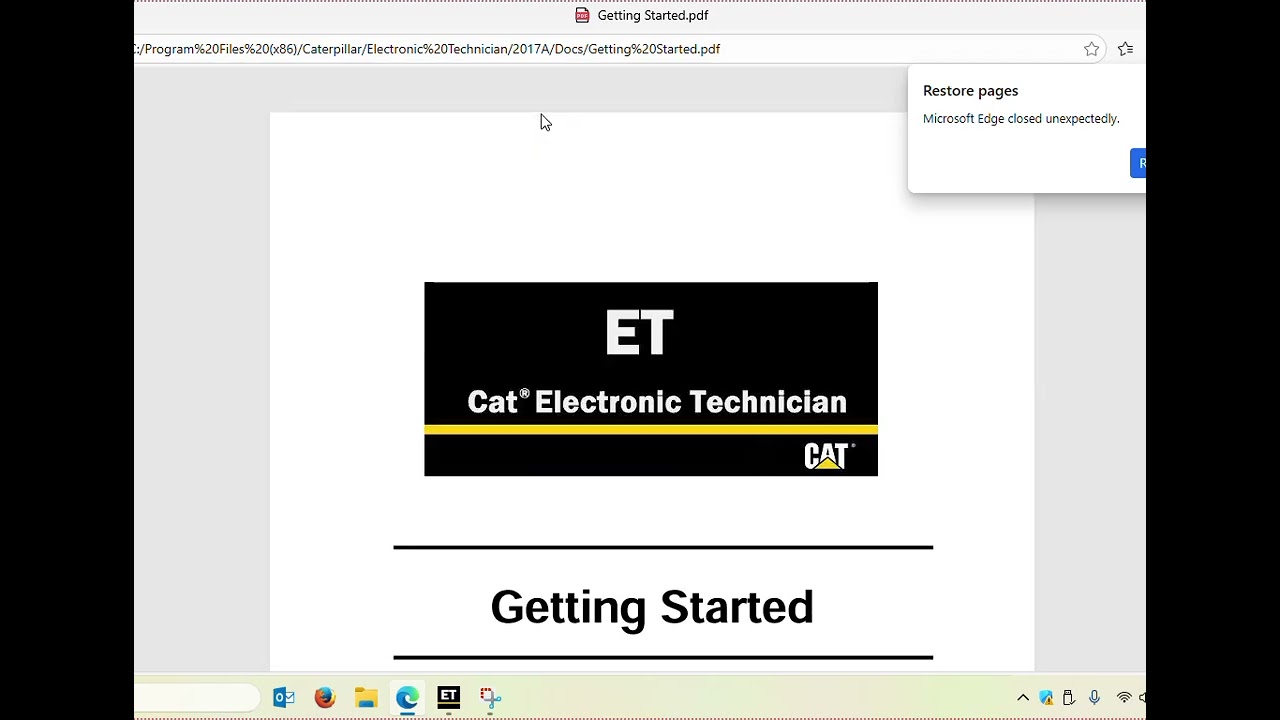The image size is (1280, 720).
Task: Open Windows Security shield tray icon
Action: coord(1046,698)
